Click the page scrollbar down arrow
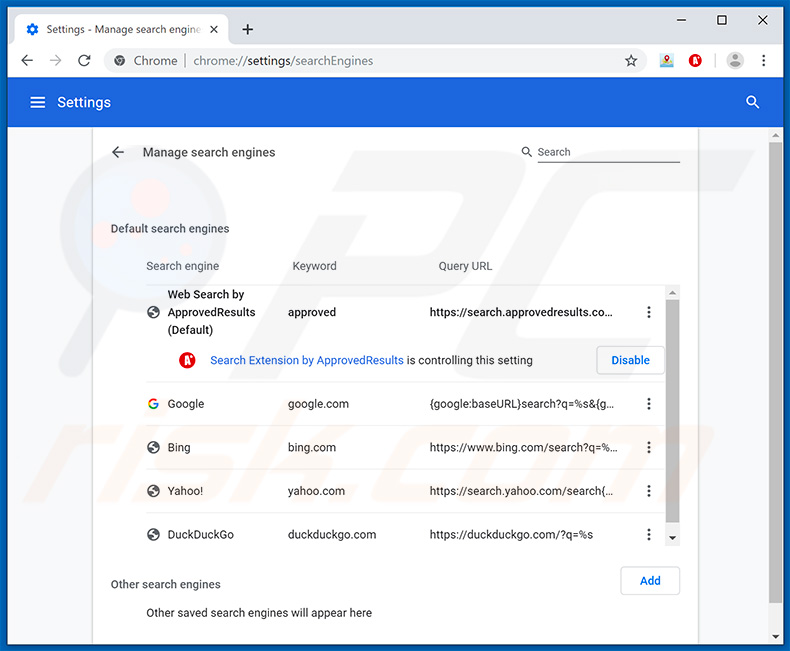Viewport: 790px width, 651px height. pos(775,636)
